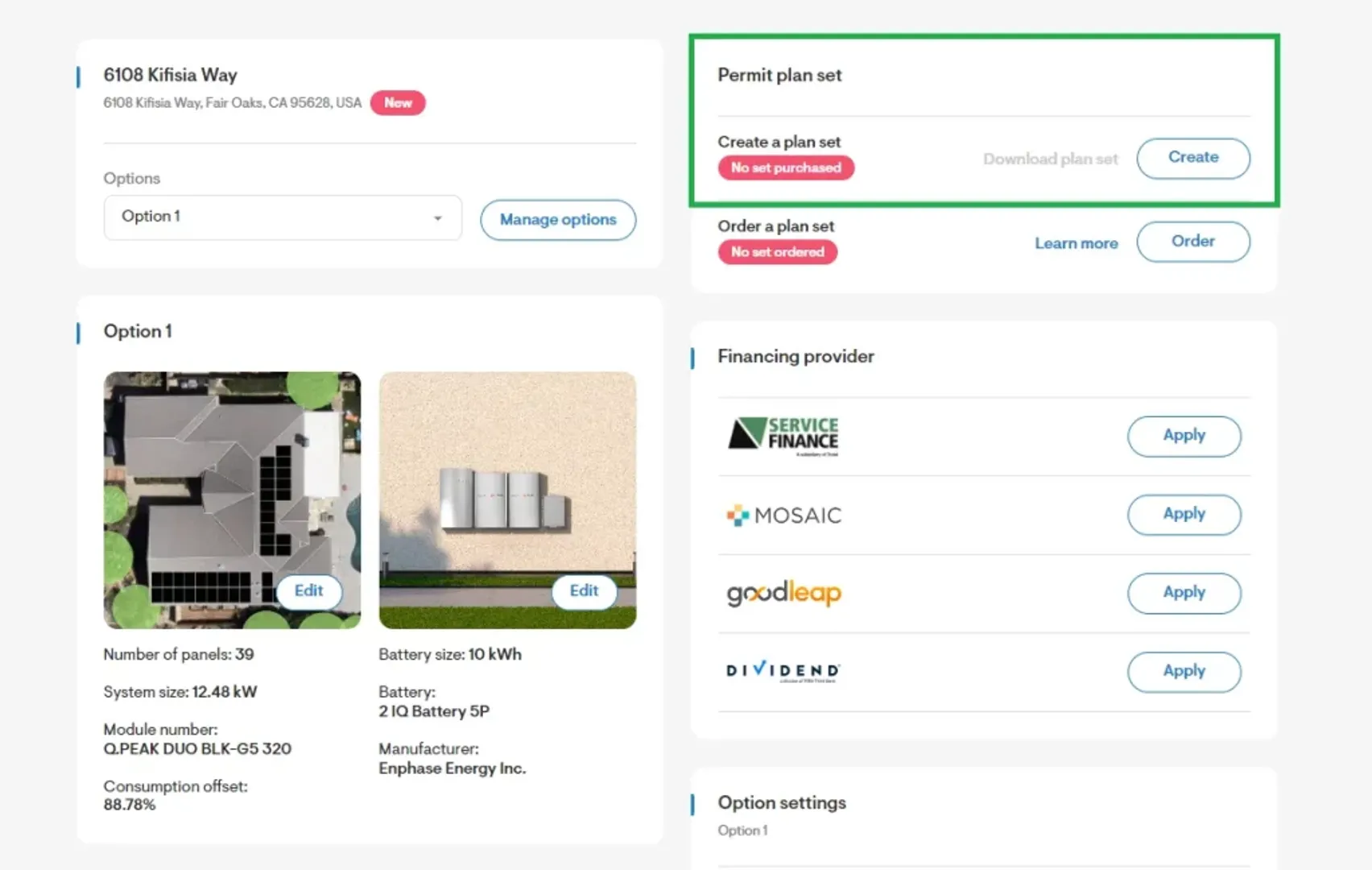Click Order to order a plan set
Viewport: 1372px width, 870px height.
pyautogui.click(x=1193, y=242)
